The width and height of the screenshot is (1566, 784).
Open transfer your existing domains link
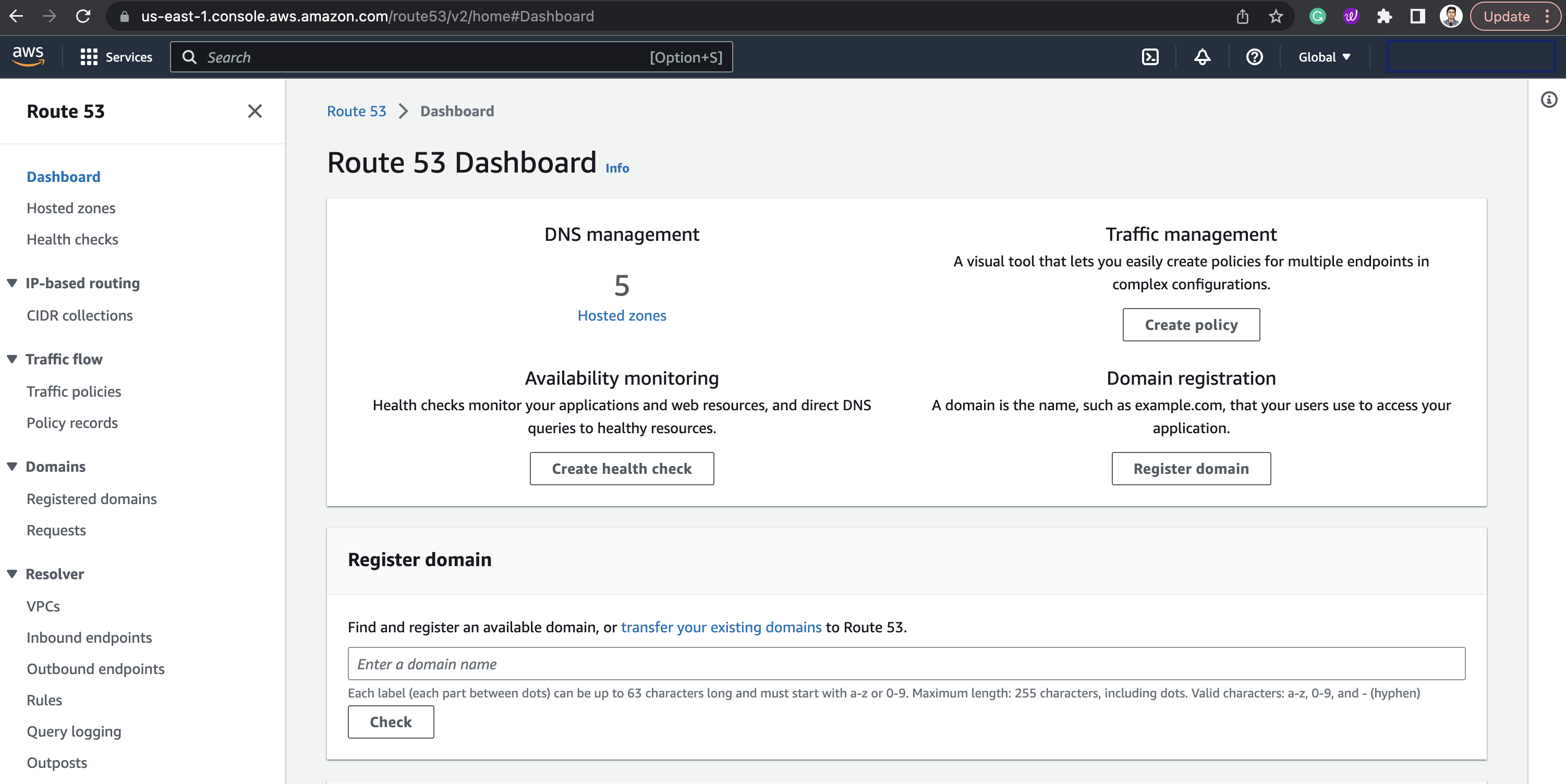click(x=720, y=627)
